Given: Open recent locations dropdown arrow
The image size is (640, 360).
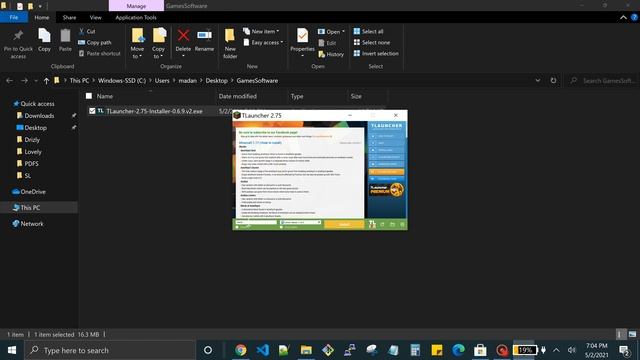Looking at the screenshot, I should point(36,81).
